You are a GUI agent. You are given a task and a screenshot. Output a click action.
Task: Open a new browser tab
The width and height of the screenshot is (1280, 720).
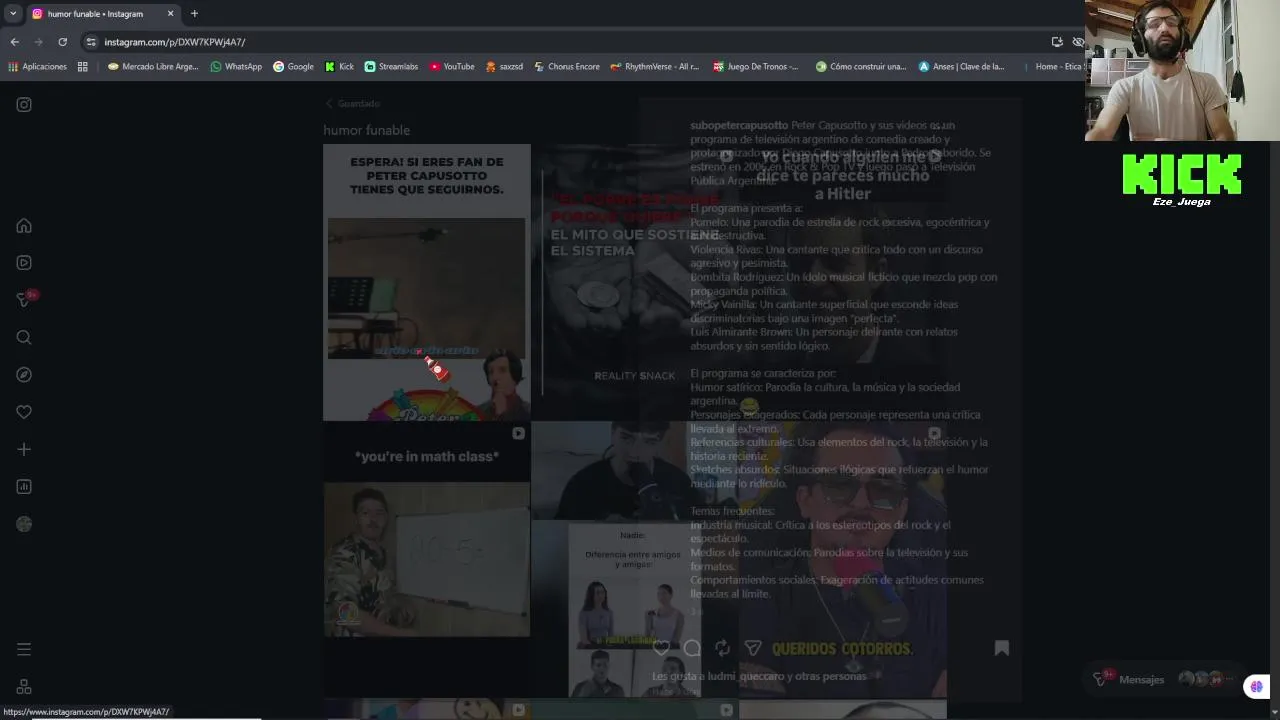pos(194,14)
